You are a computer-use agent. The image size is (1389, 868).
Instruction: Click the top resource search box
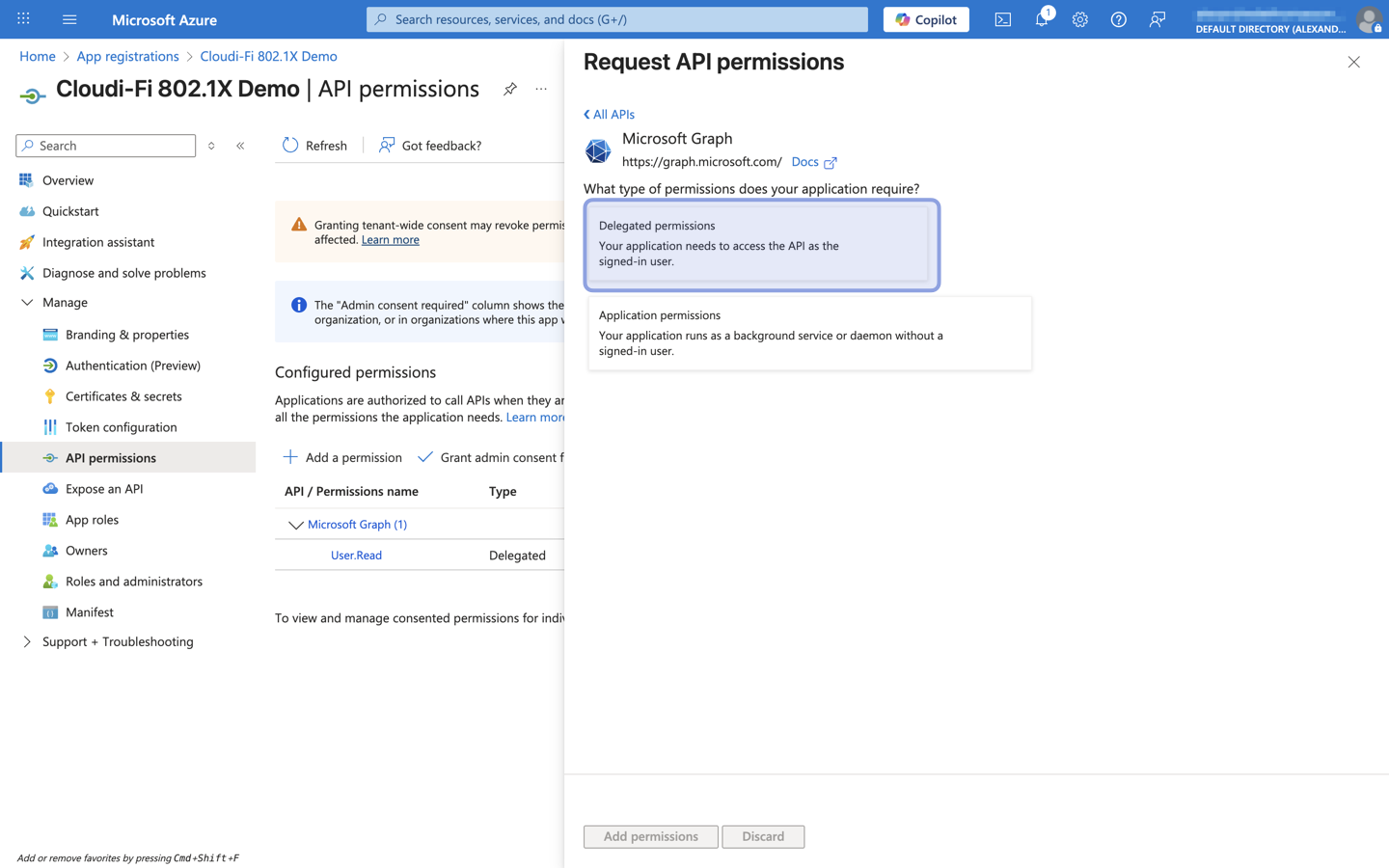(x=617, y=19)
